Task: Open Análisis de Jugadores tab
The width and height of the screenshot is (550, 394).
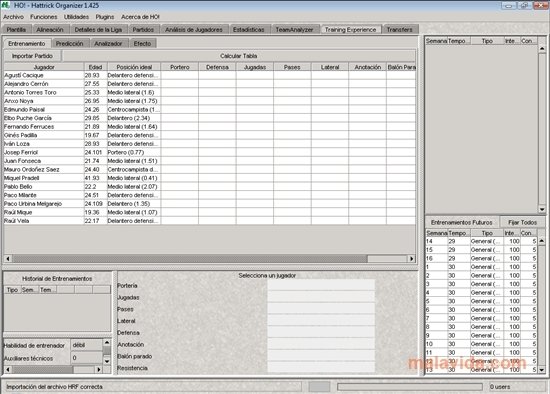Action: pyautogui.click(x=194, y=29)
